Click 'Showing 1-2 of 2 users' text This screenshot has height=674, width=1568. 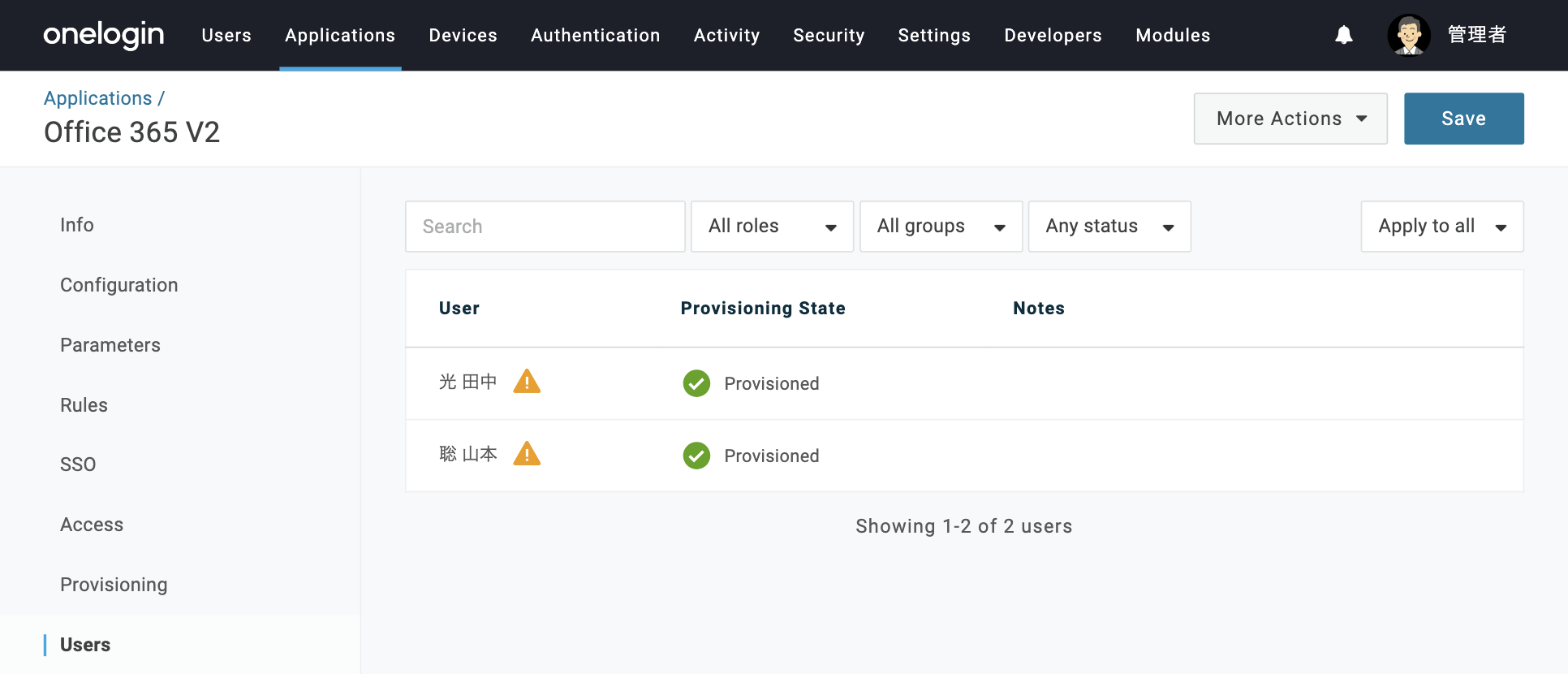pyautogui.click(x=964, y=526)
